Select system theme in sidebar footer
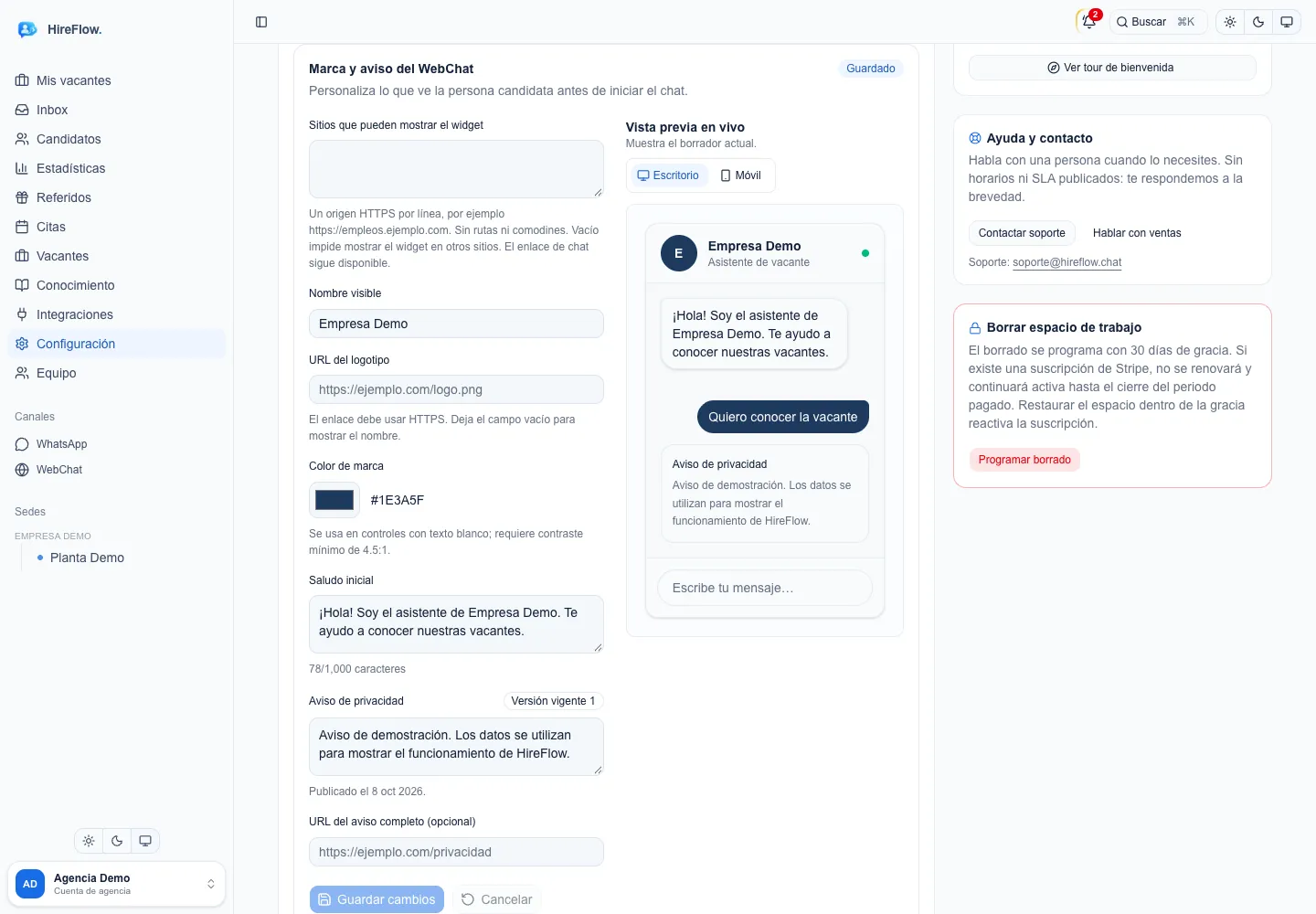The height and width of the screenshot is (914, 1316). (145, 841)
